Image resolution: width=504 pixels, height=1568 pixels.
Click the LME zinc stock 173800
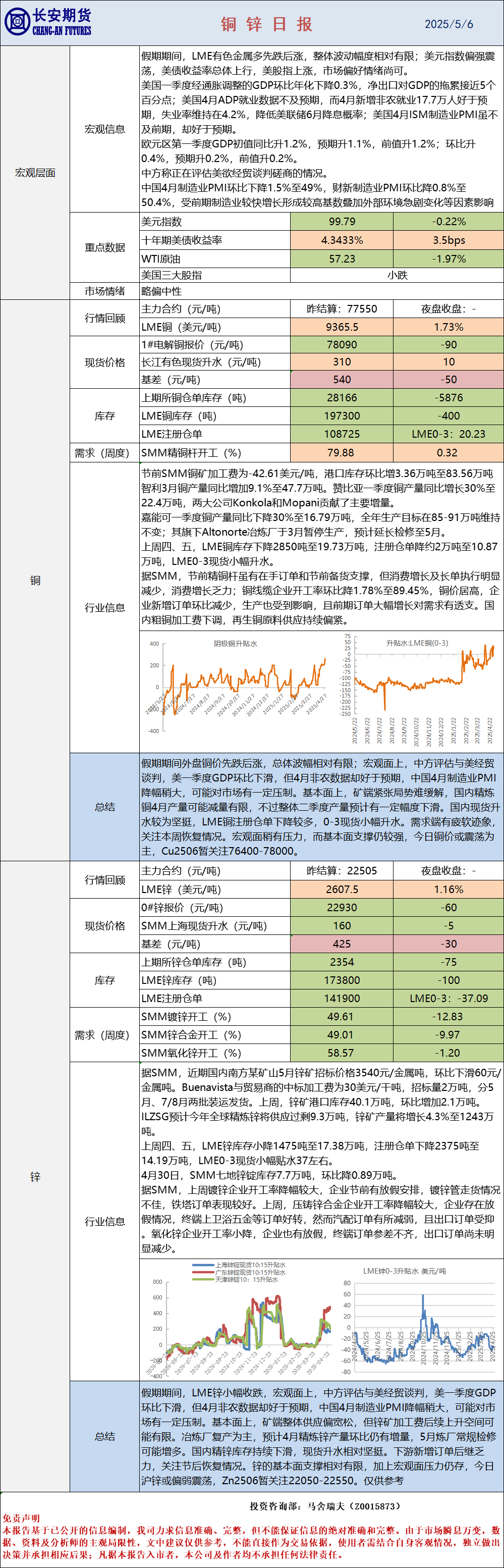342,980
